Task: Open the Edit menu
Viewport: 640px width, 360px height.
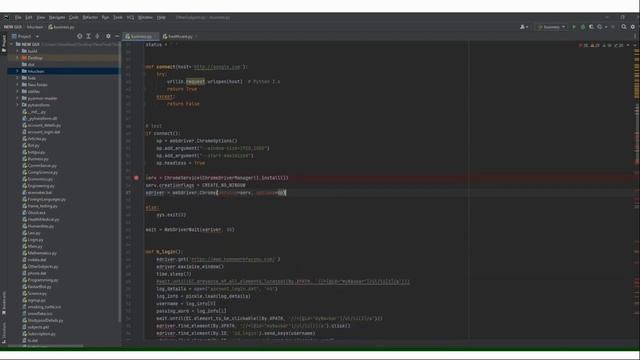Action: pyautogui.click(x=29, y=18)
